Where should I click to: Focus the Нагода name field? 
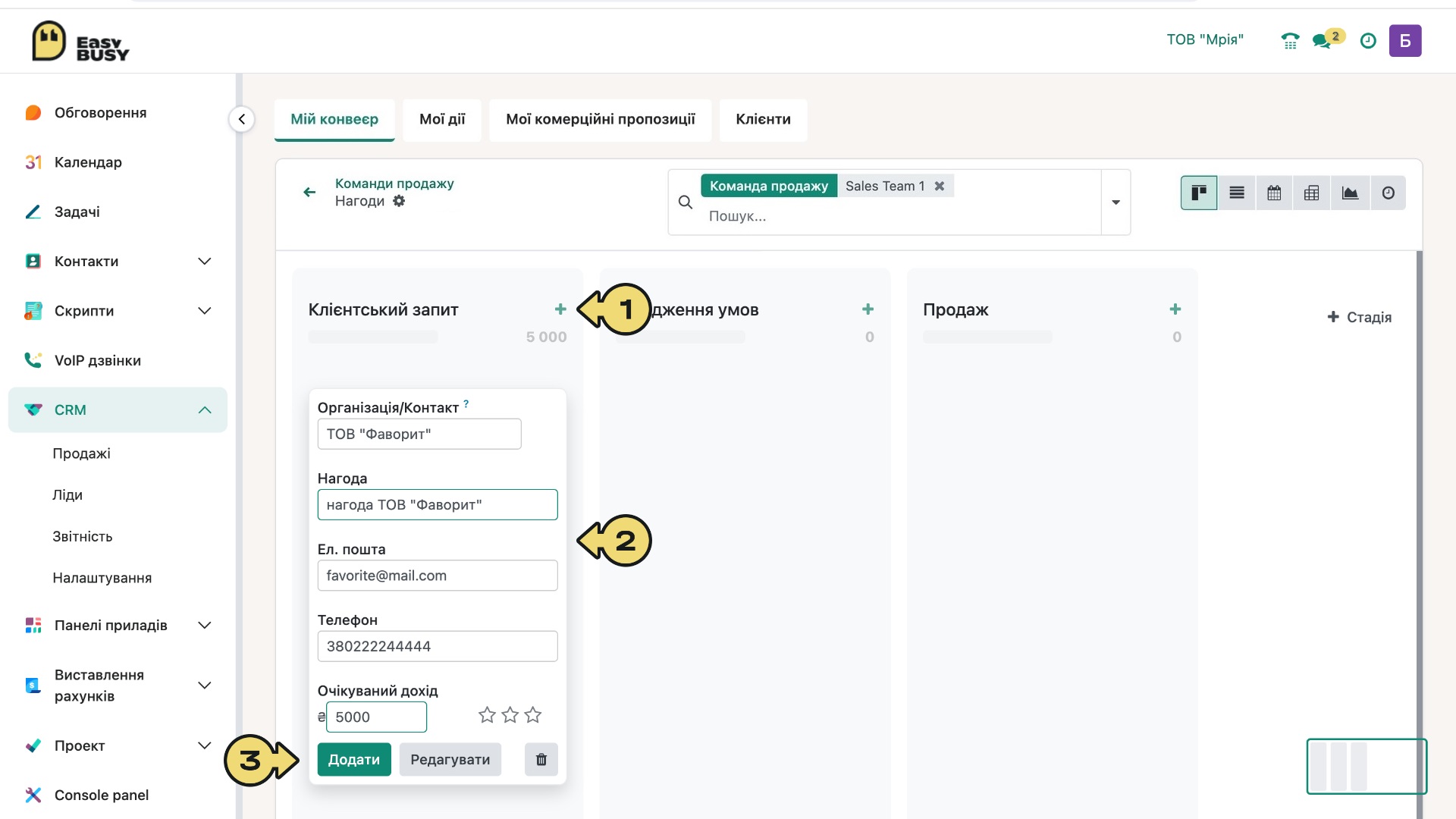coord(438,505)
